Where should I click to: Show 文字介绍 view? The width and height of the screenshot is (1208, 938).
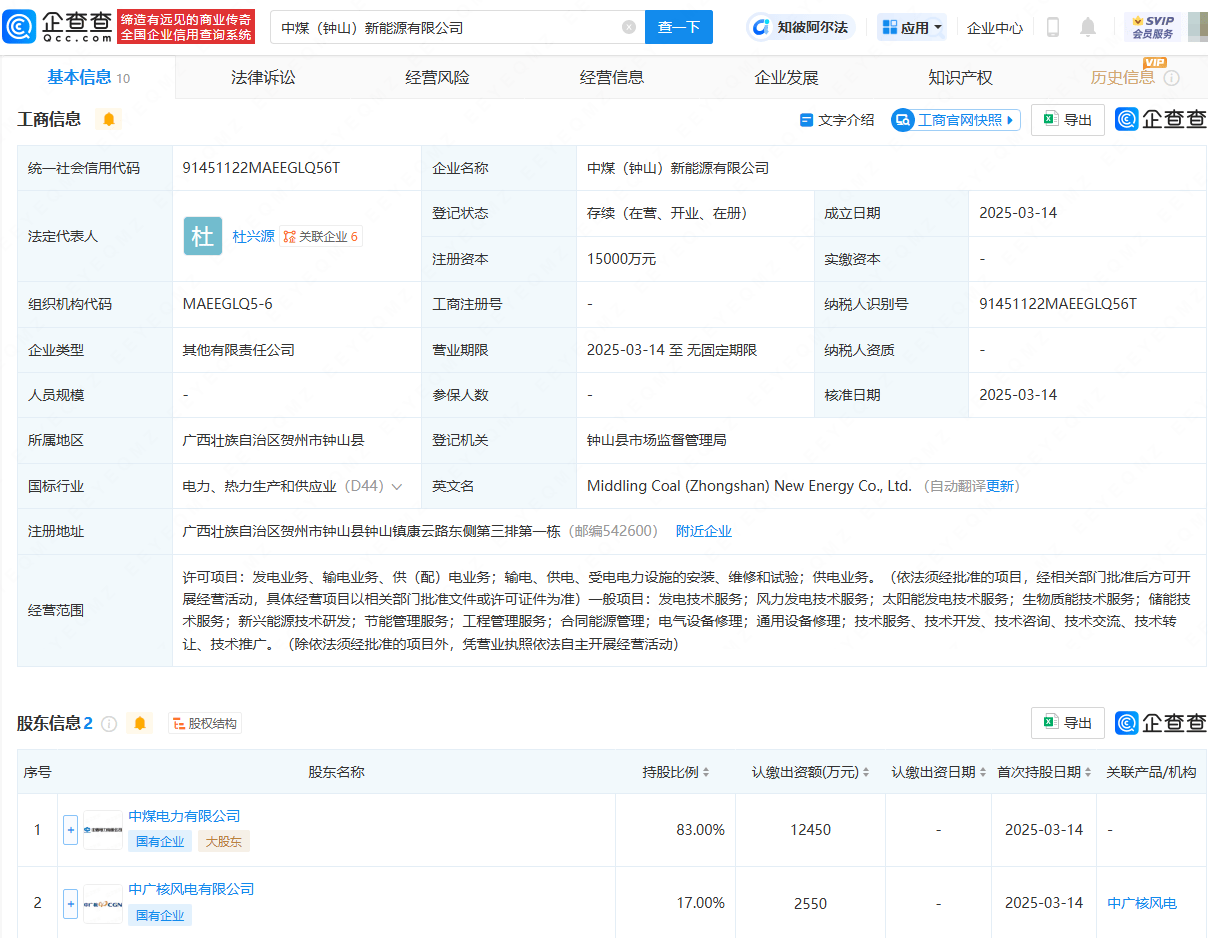[837, 120]
